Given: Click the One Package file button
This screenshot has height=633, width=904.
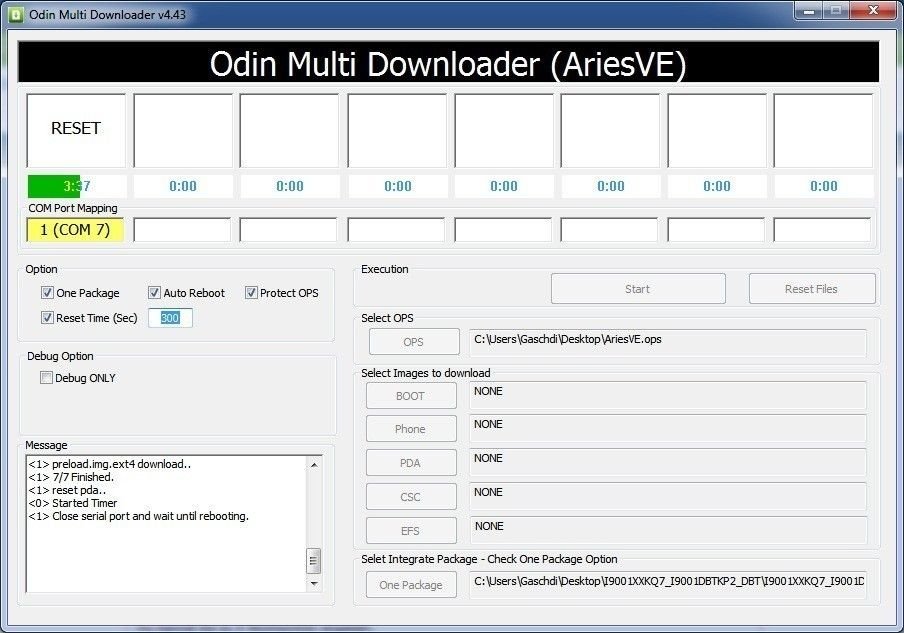Looking at the screenshot, I should 410,585.
